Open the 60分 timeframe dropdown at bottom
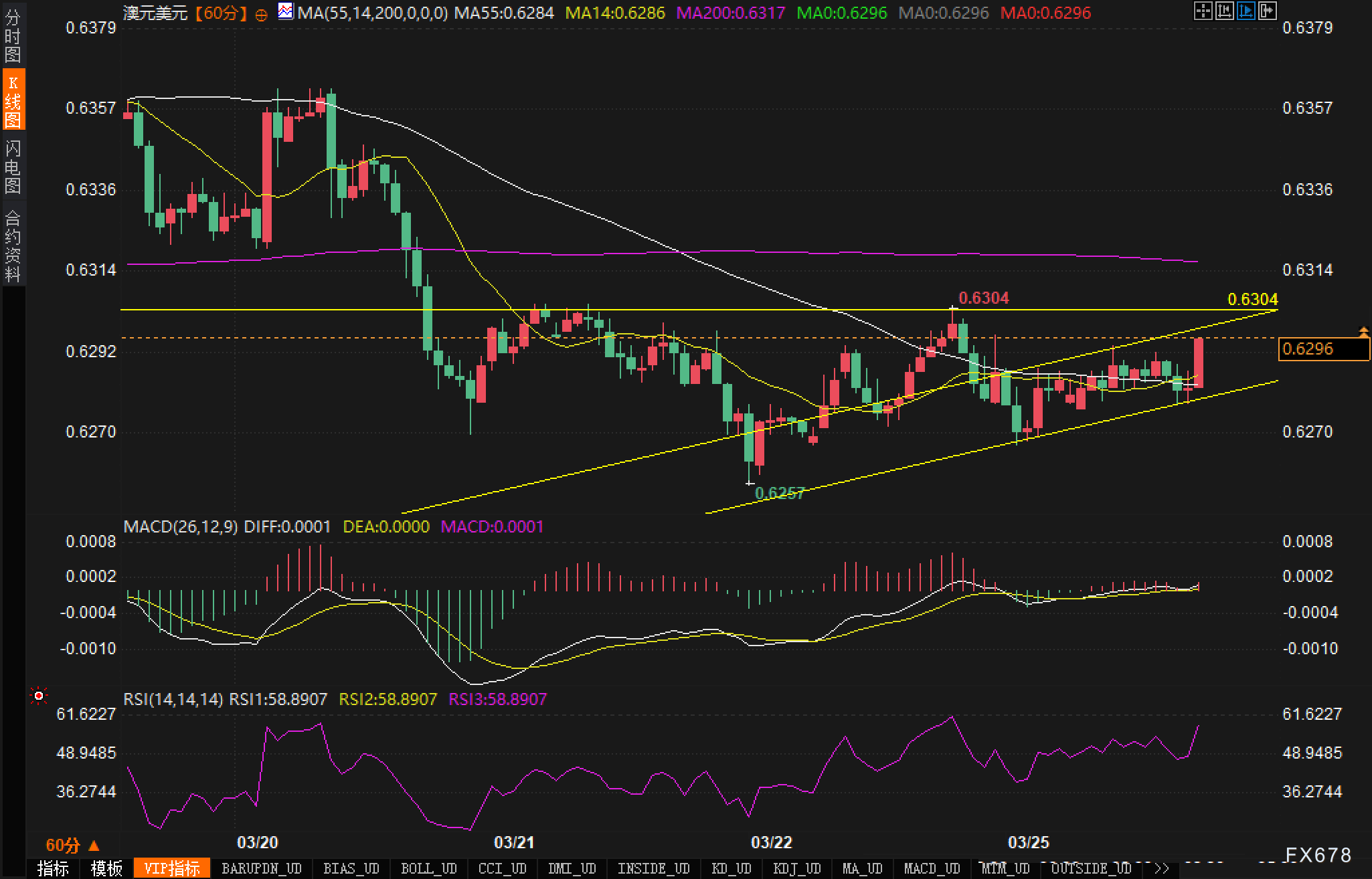This screenshot has height=879, width=1372. 72,845
